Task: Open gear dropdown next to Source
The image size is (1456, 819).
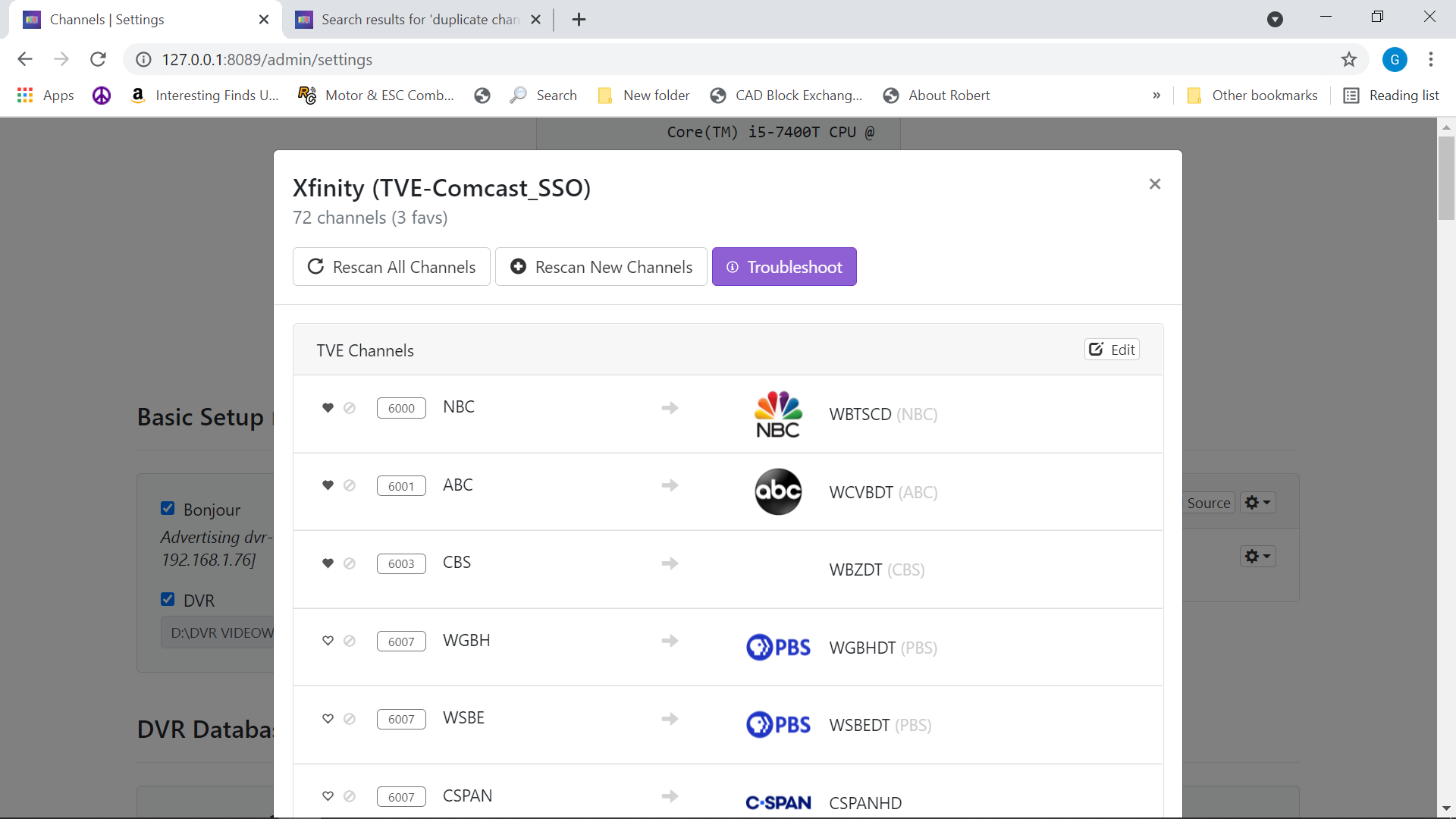Action: [1257, 503]
